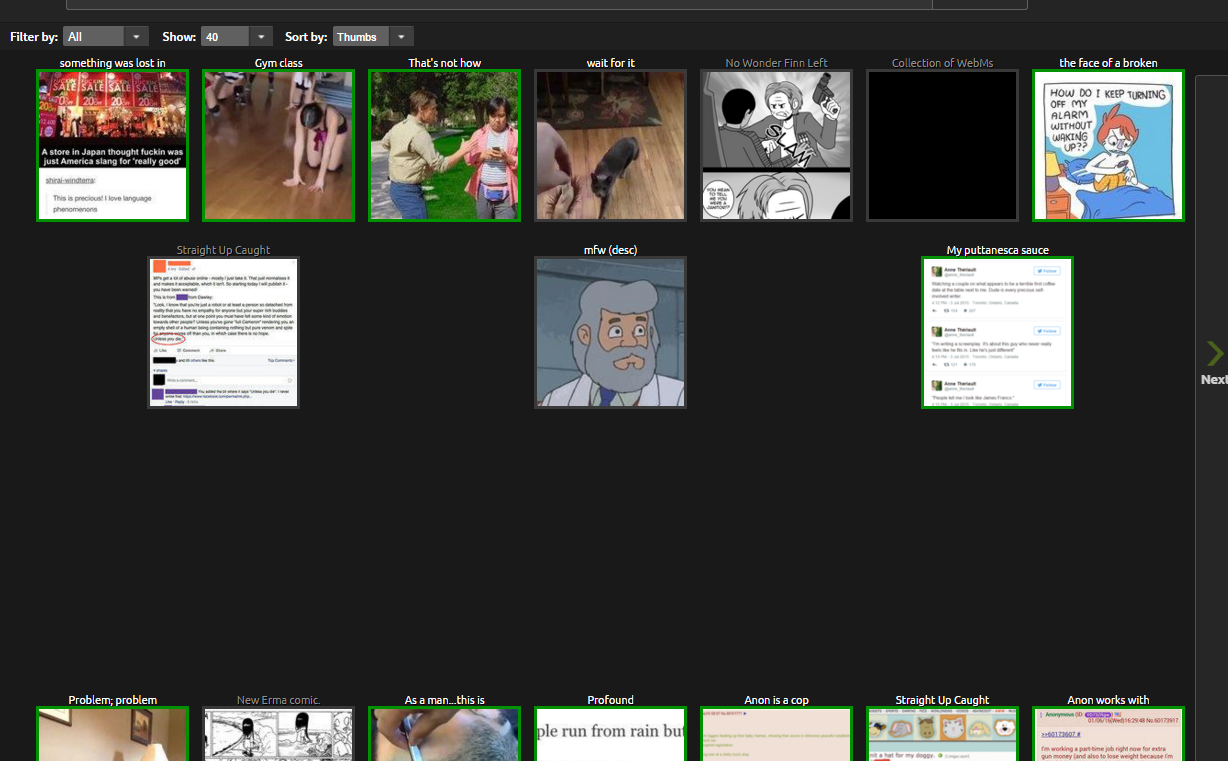Click the 'Problem; problem' title link
This screenshot has width=1228, height=761.
click(x=112, y=700)
